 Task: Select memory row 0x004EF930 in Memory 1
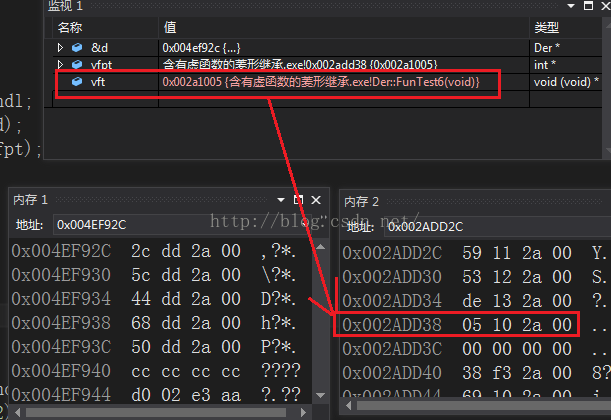click(154, 275)
